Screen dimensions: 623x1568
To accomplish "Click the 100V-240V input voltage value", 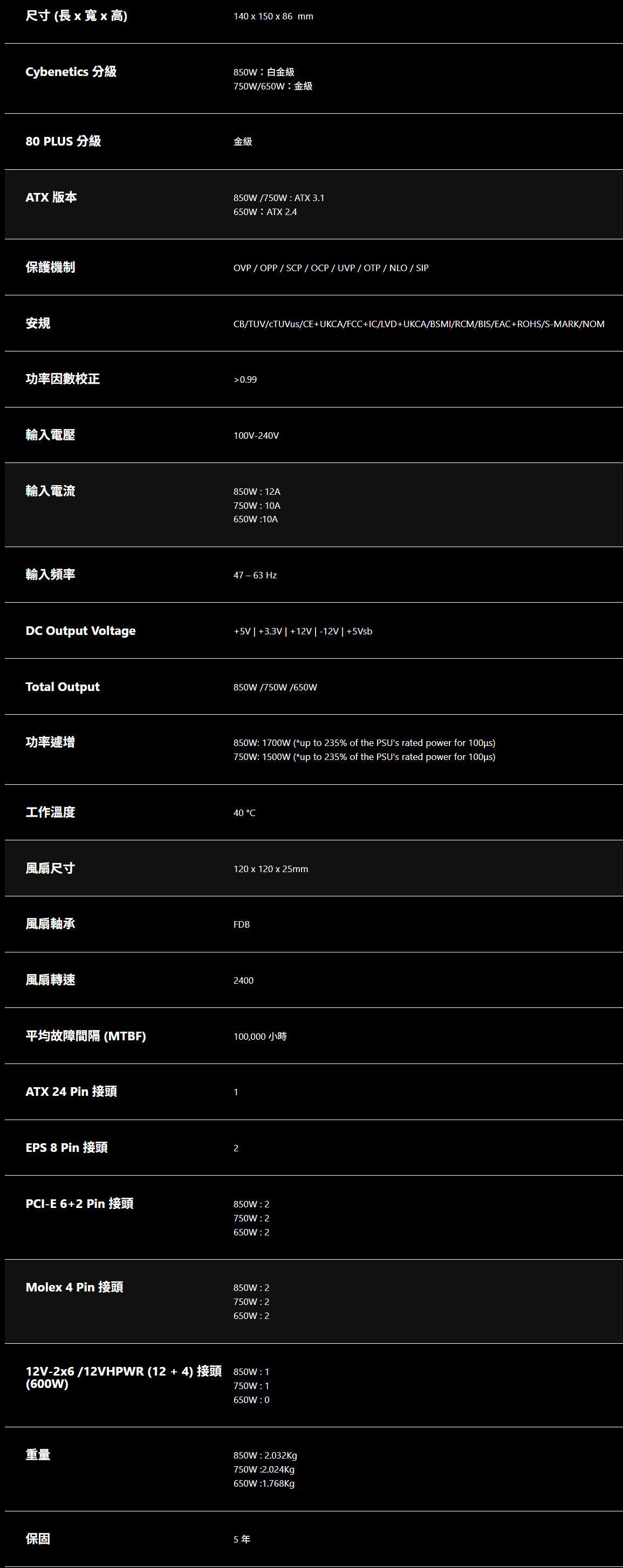I will tap(256, 436).
